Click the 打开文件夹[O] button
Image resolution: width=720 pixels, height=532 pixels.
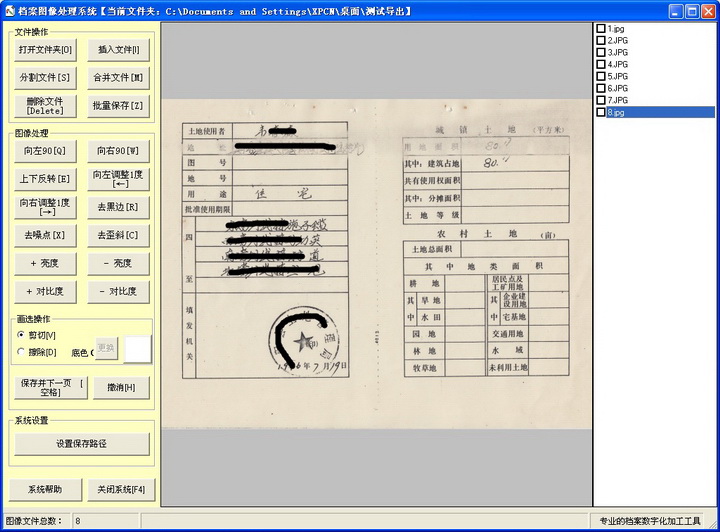coord(45,50)
